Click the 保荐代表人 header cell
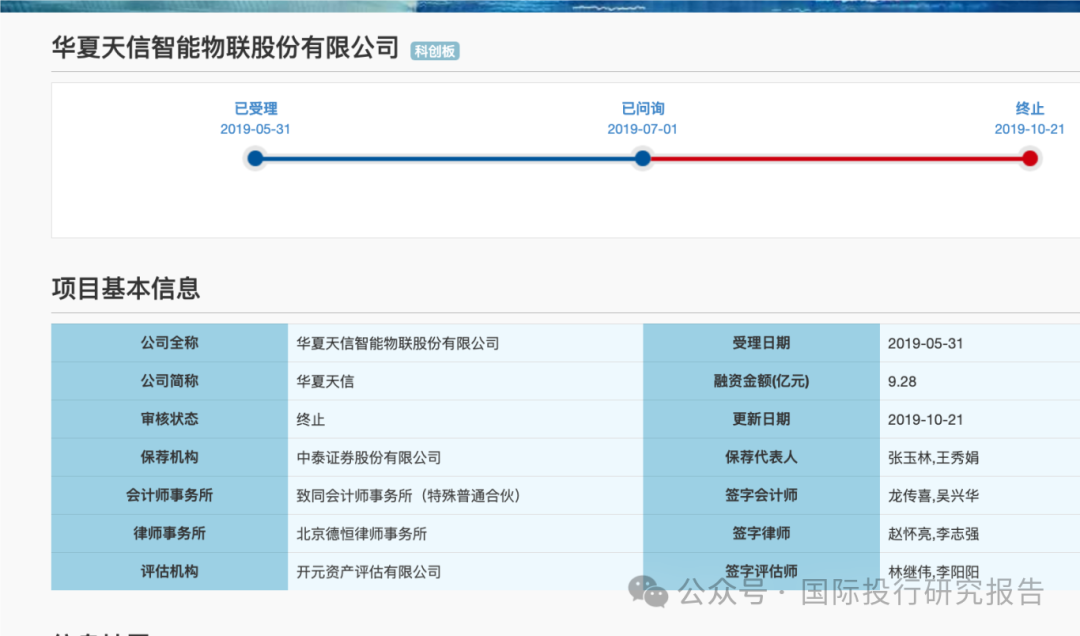 click(x=761, y=457)
